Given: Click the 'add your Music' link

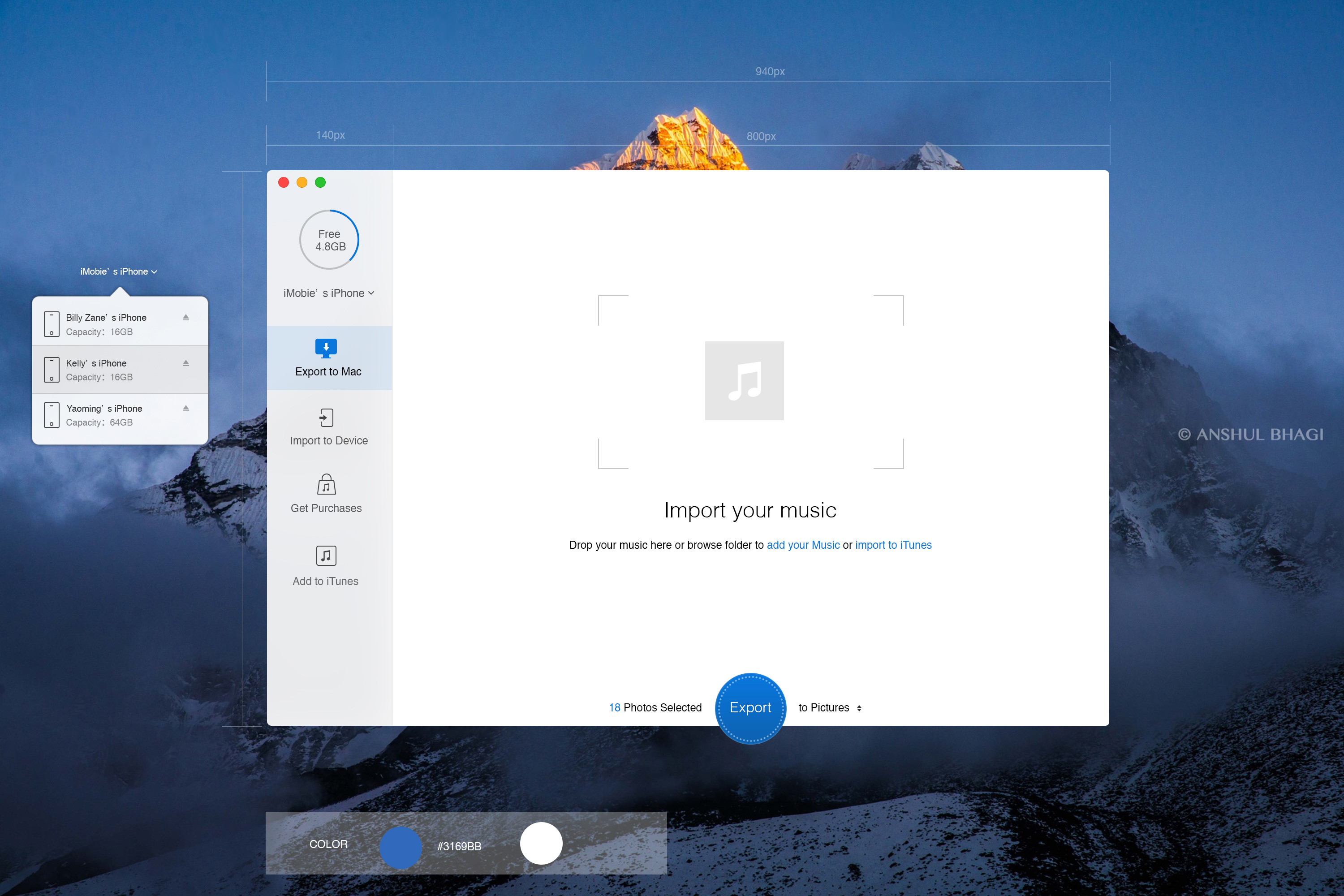Looking at the screenshot, I should pos(803,545).
